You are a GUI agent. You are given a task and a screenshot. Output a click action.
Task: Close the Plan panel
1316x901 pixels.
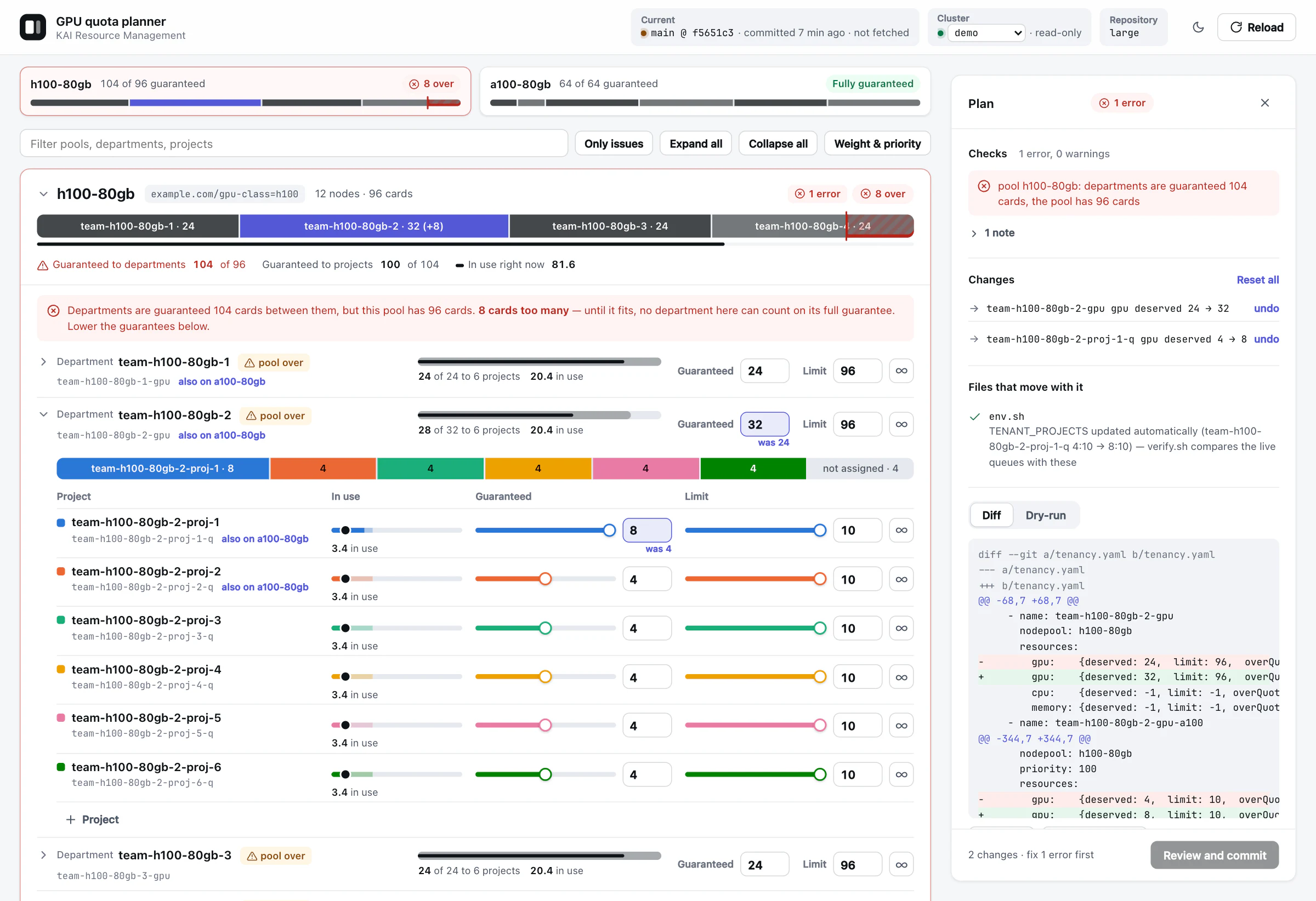pos(1264,103)
